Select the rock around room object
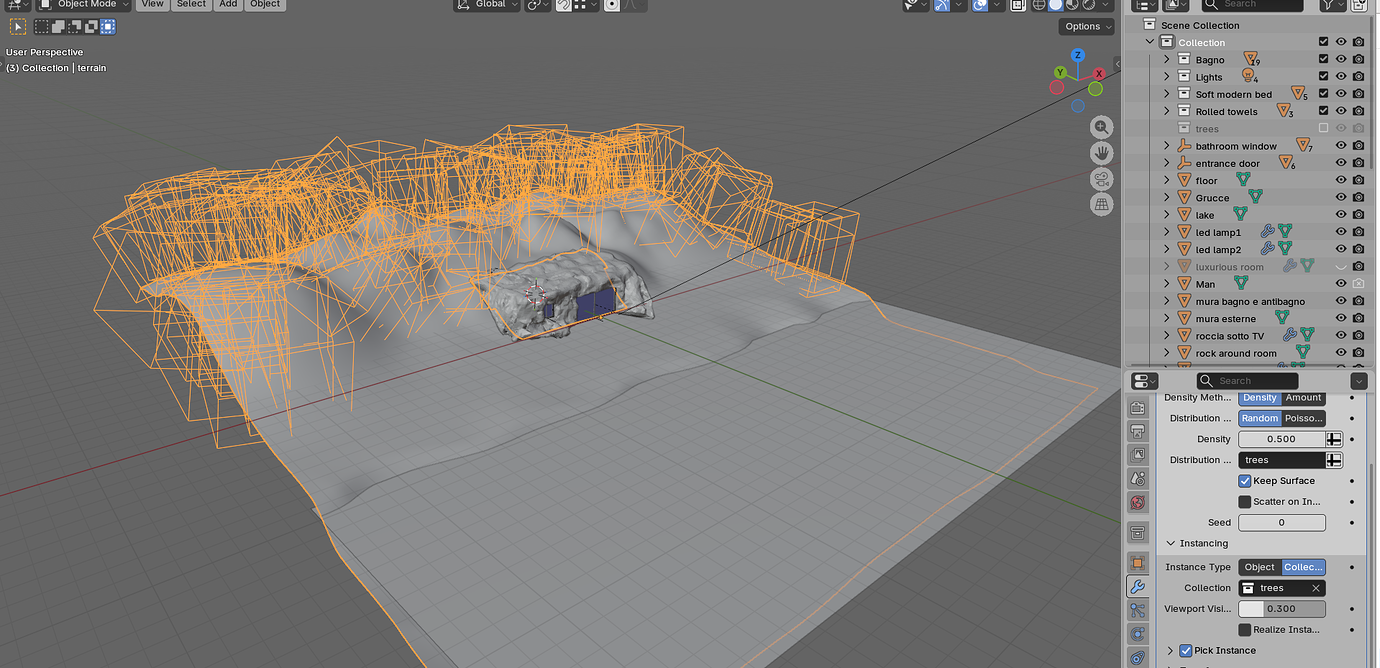The width and height of the screenshot is (1380, 668). click(1236, 353)
